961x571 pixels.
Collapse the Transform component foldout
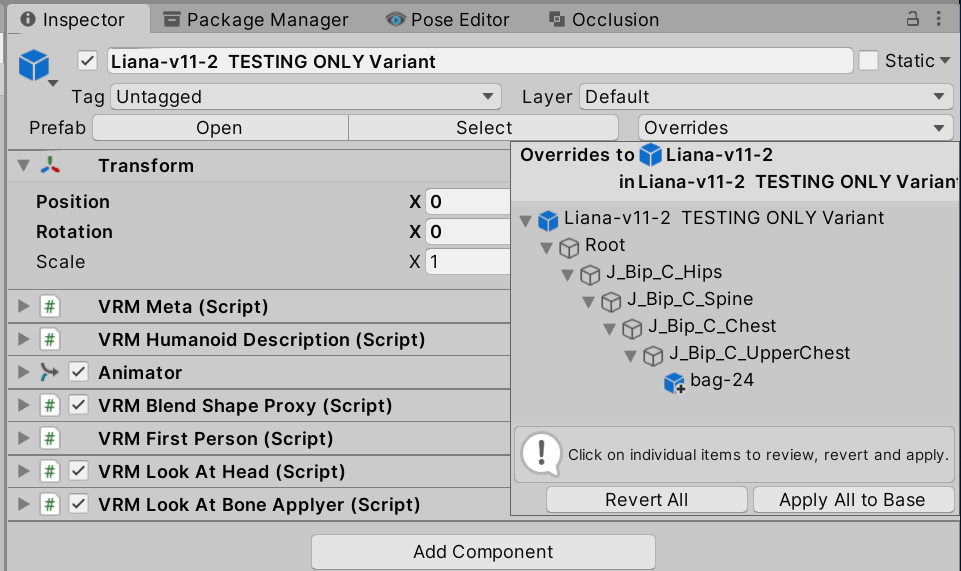pyautogui.click(x=23, y=165)
